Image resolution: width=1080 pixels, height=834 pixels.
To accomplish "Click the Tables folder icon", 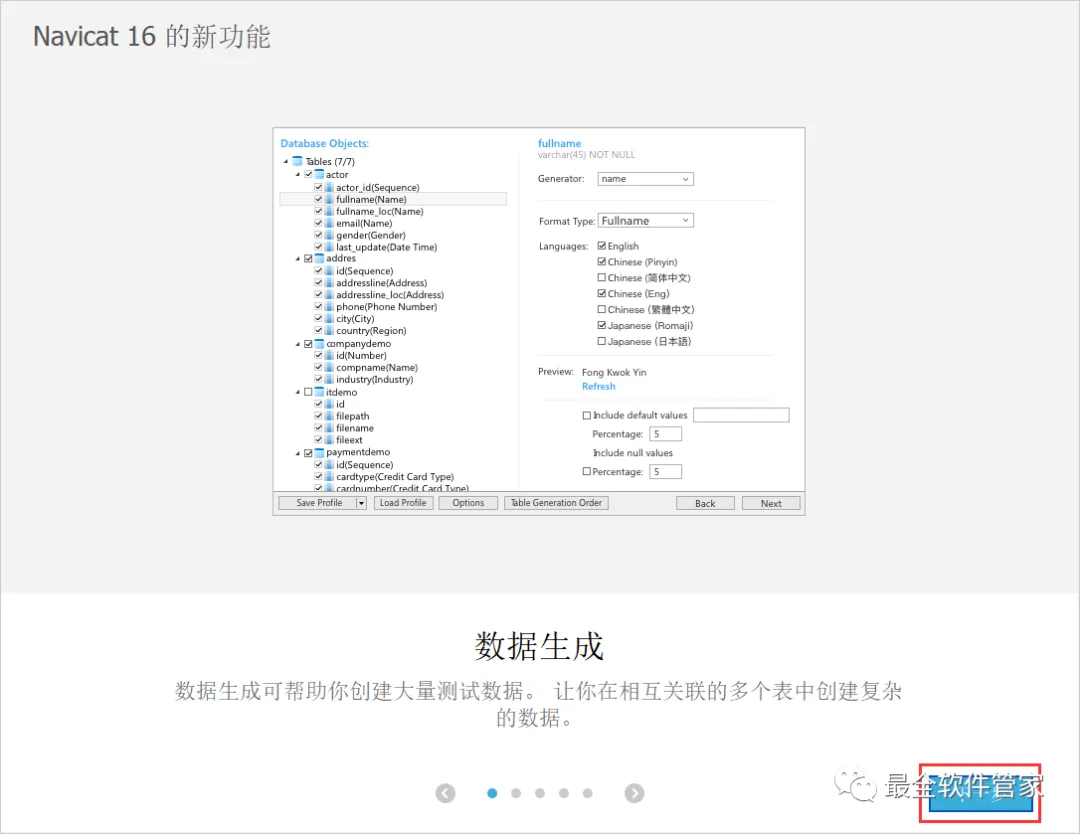I will [298, 161].
